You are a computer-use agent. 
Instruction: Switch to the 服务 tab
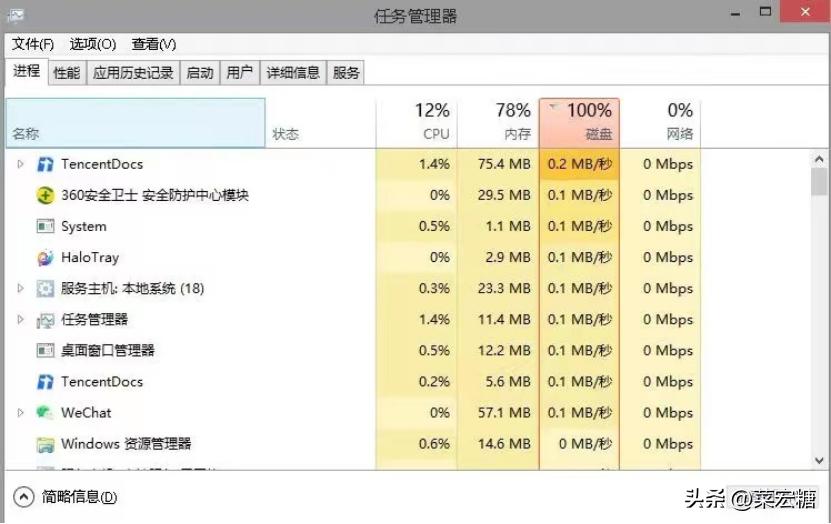(x=346, y=73)
